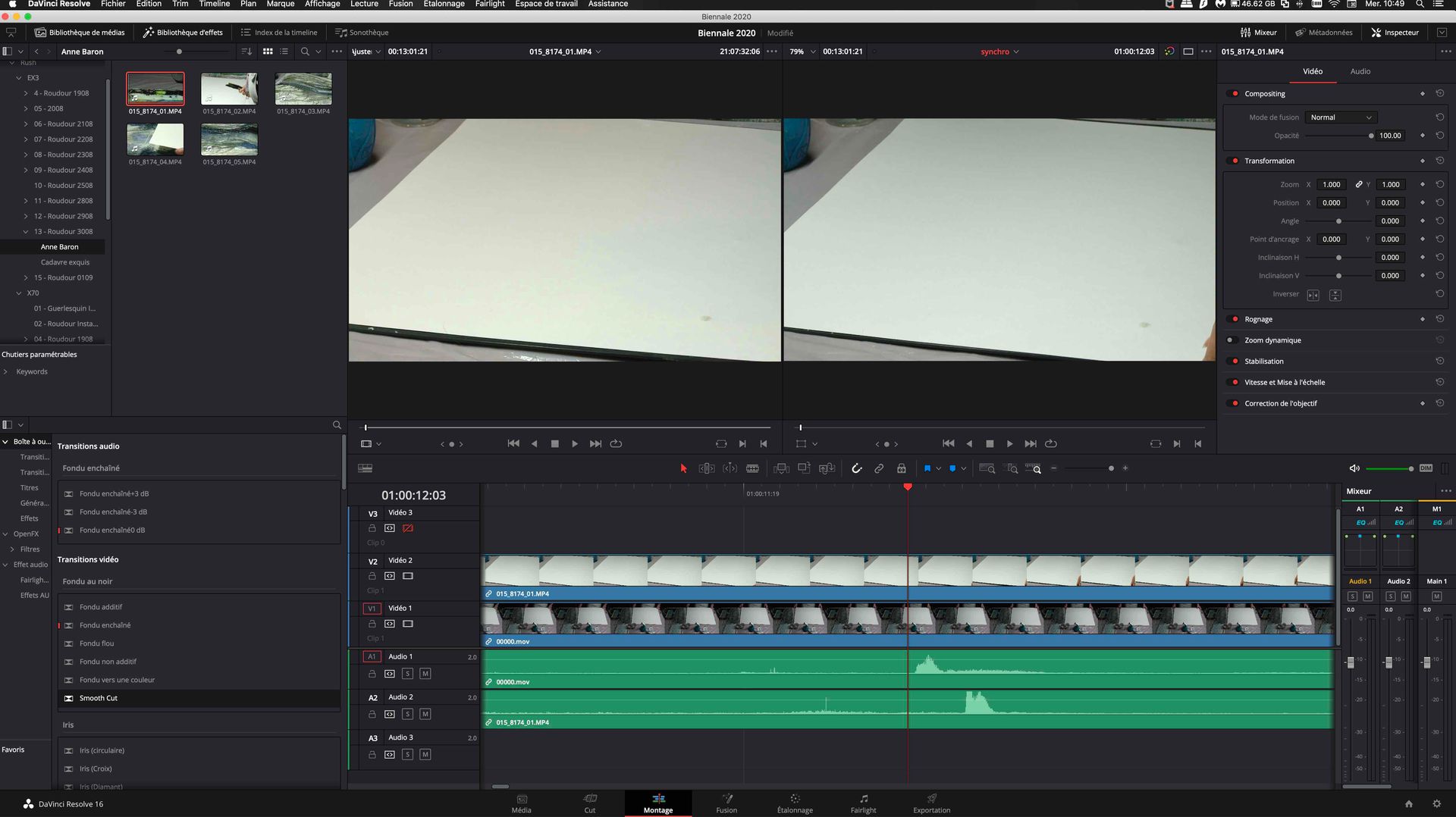Expand the Keywords smart bin
The height and width of the screenshot is (817, 1456).
6,371
